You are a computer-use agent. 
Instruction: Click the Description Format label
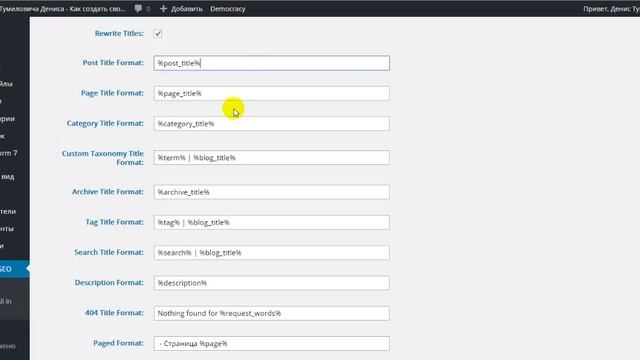point(109,282)
